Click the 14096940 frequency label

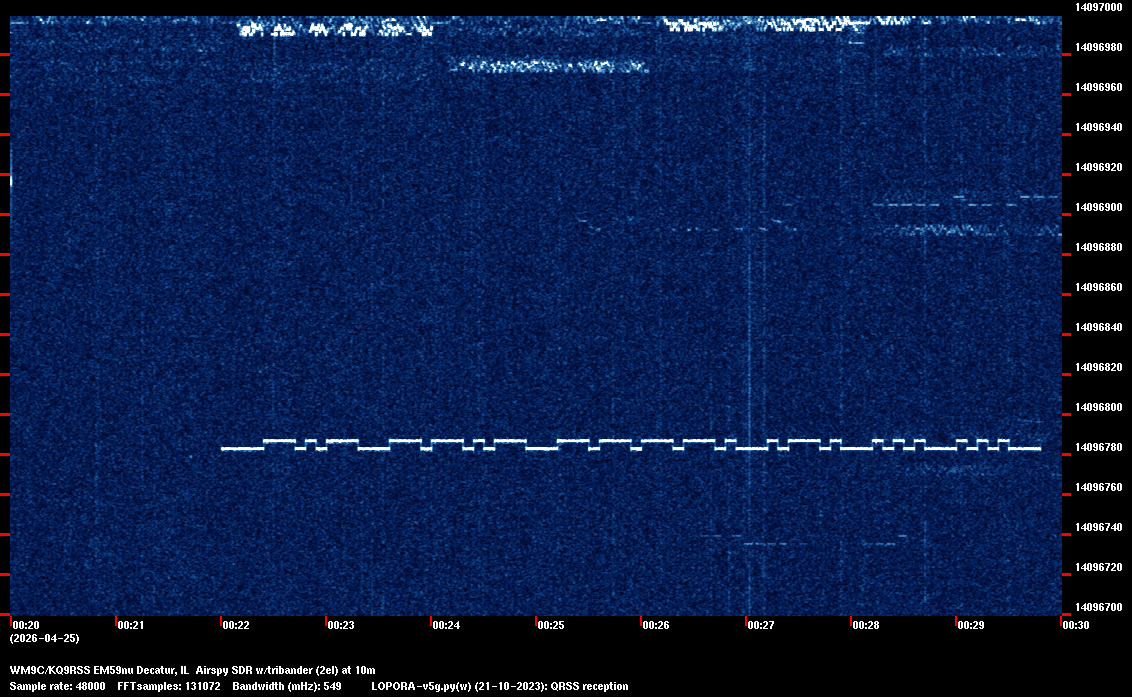tap(1099, 127)
